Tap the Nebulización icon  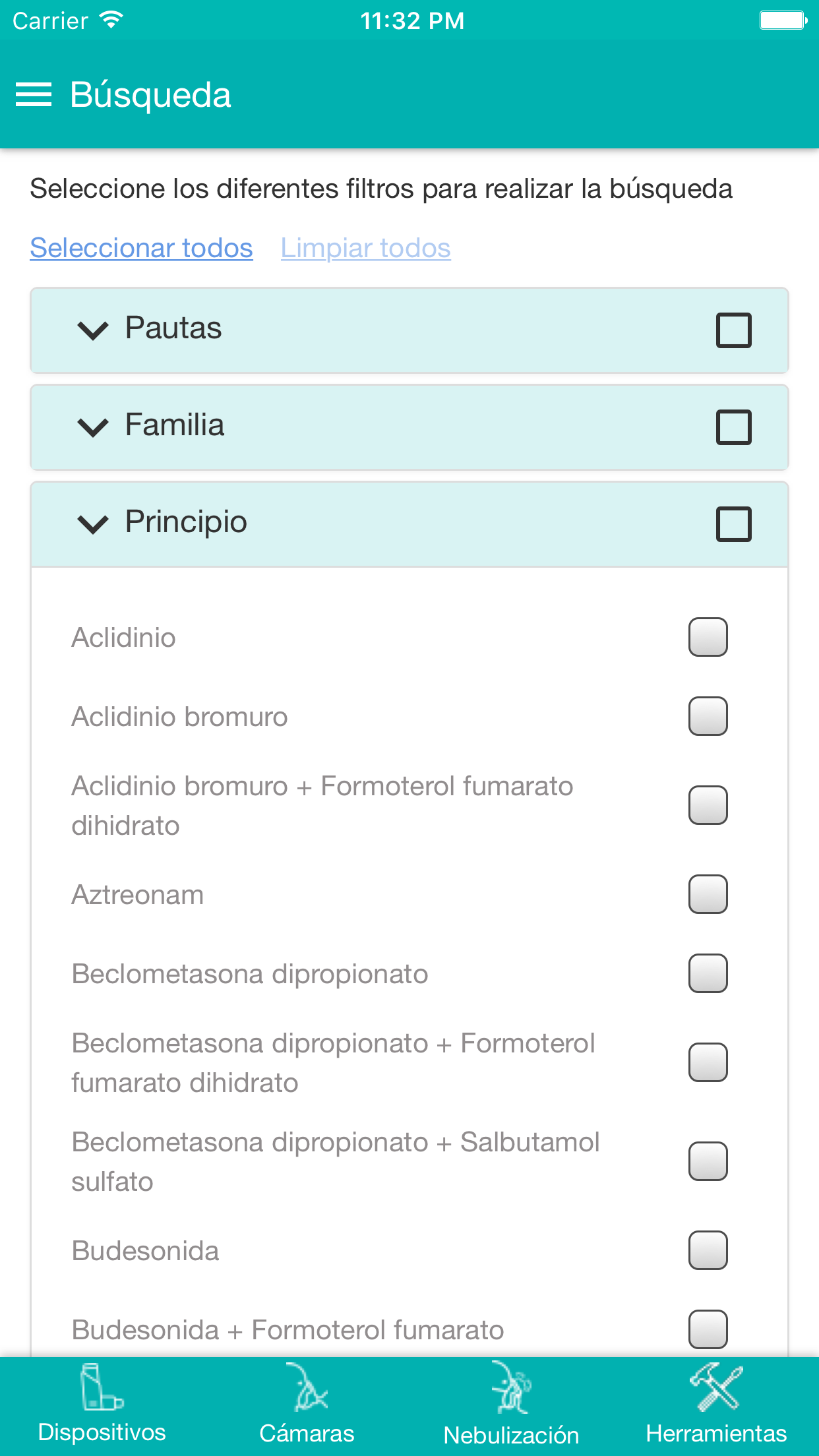[511, 1387]
